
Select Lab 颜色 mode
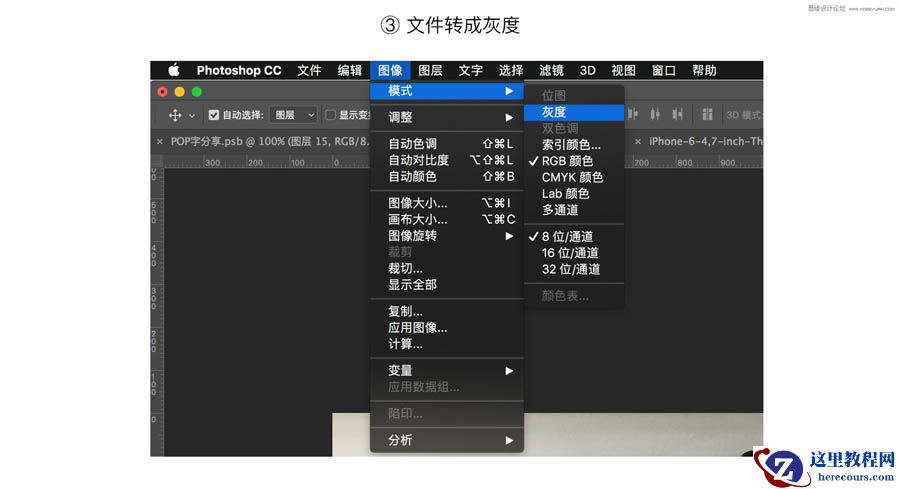[573, 194]
